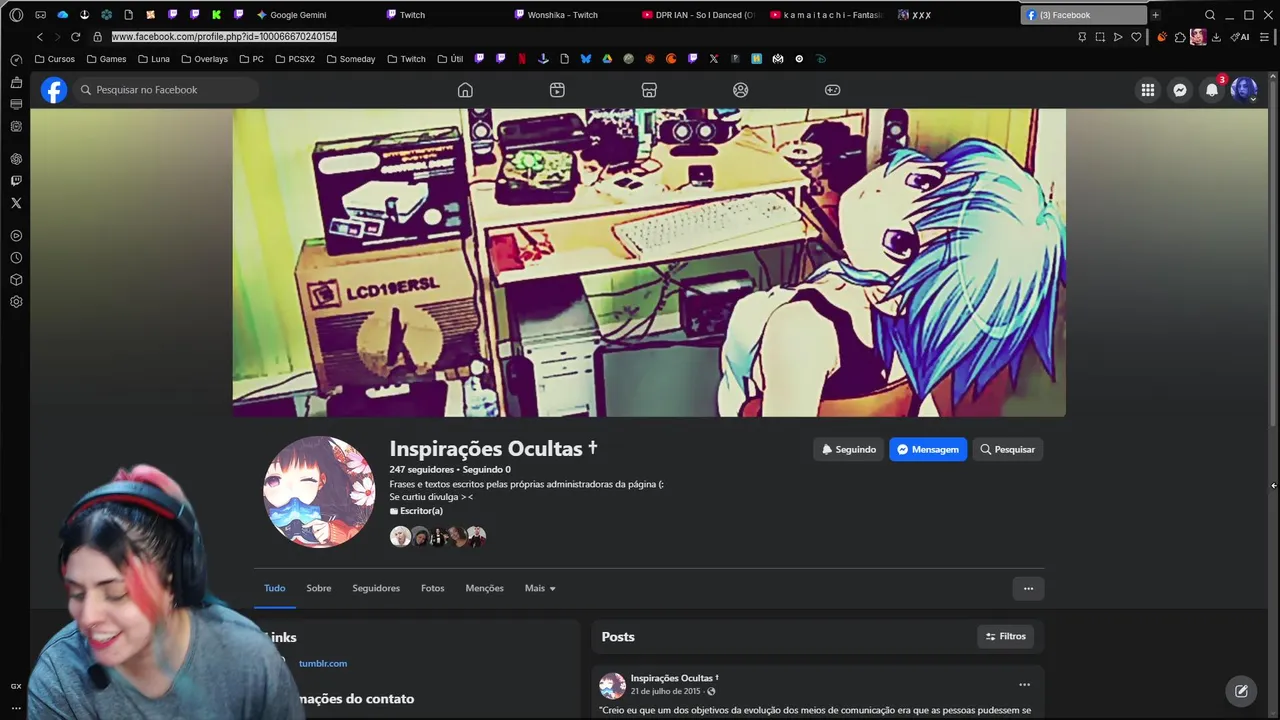The height and width of the screenshot is (720, 1280).
Task: Select the Tudo profile tab
Action: click(x=275, y=588)
